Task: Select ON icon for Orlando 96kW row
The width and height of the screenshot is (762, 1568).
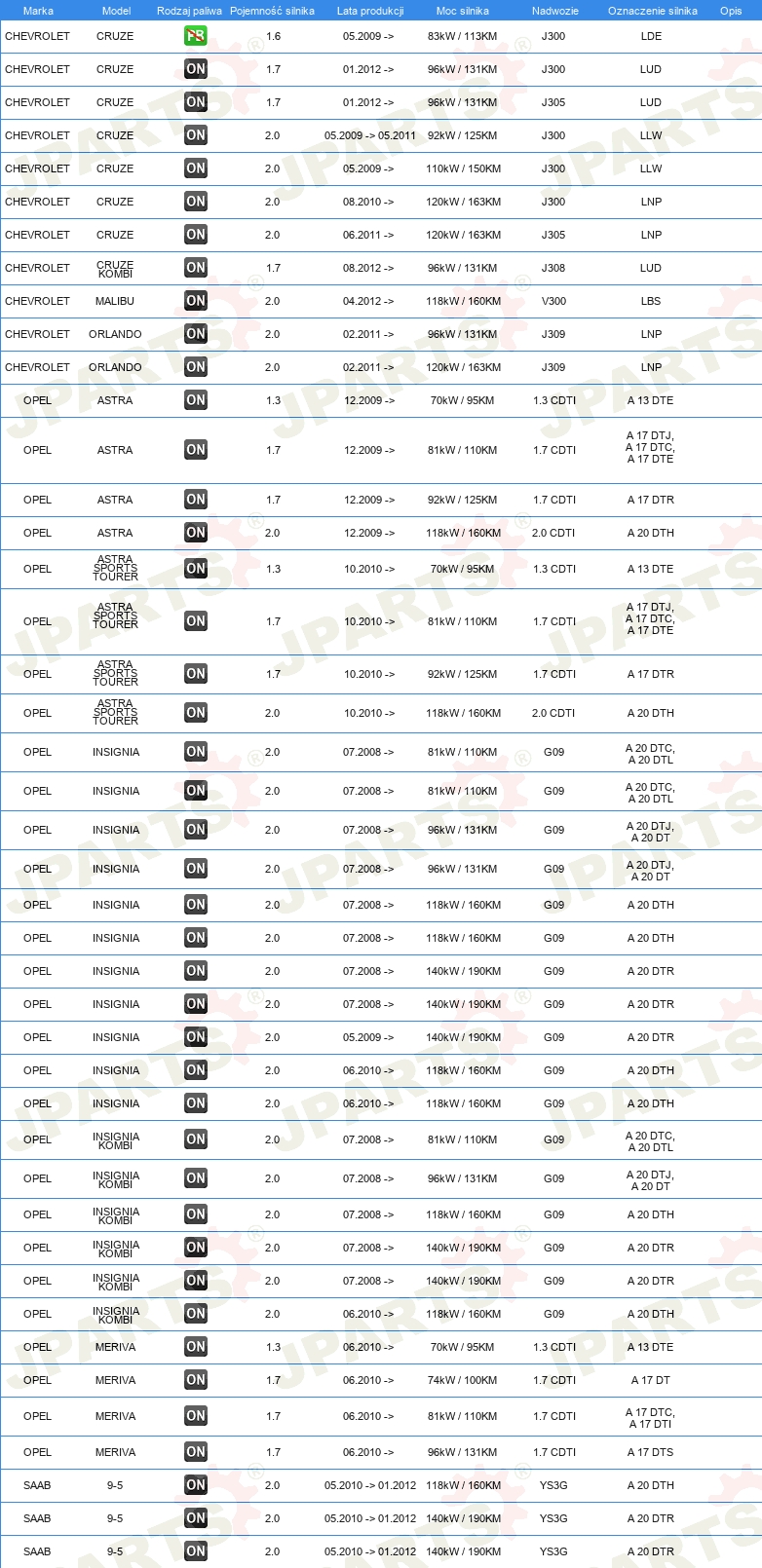Action: click(x=196, y=334)
